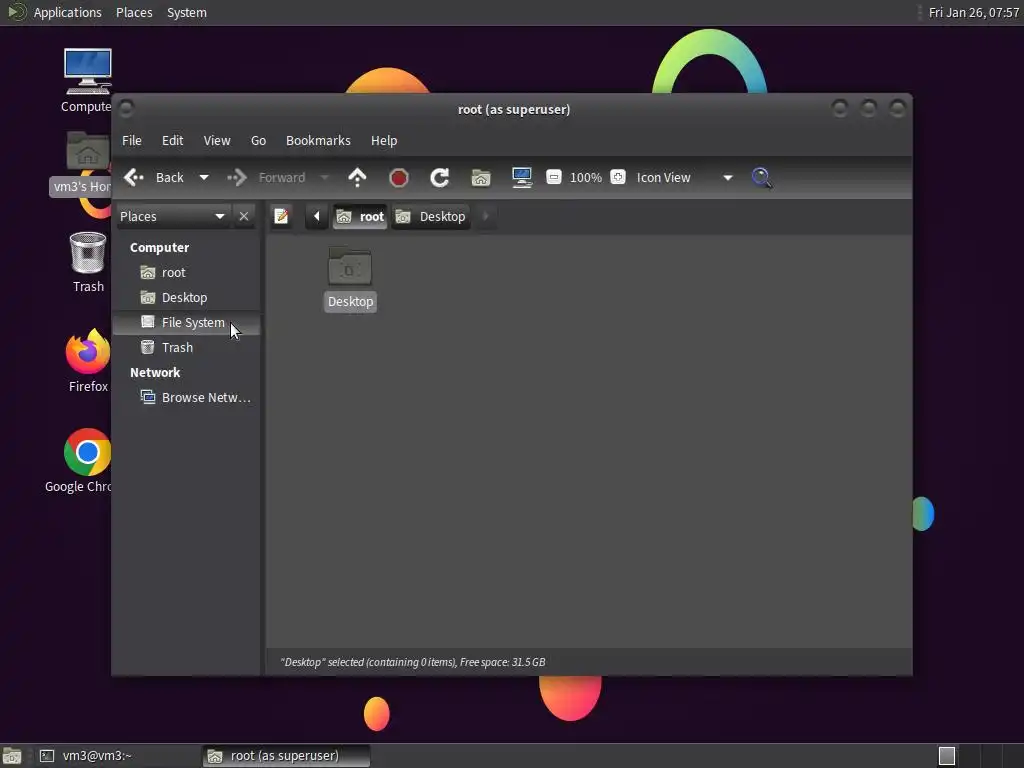This screenshot has height=768, width=1024.
Task: Reset zoom by clicking 100%
Action: point(586,178)
